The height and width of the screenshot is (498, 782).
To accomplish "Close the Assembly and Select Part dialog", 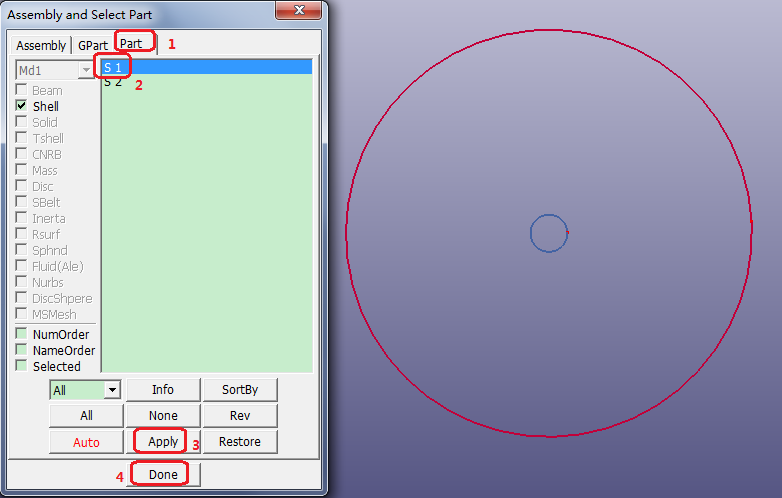I will (298, 10).
